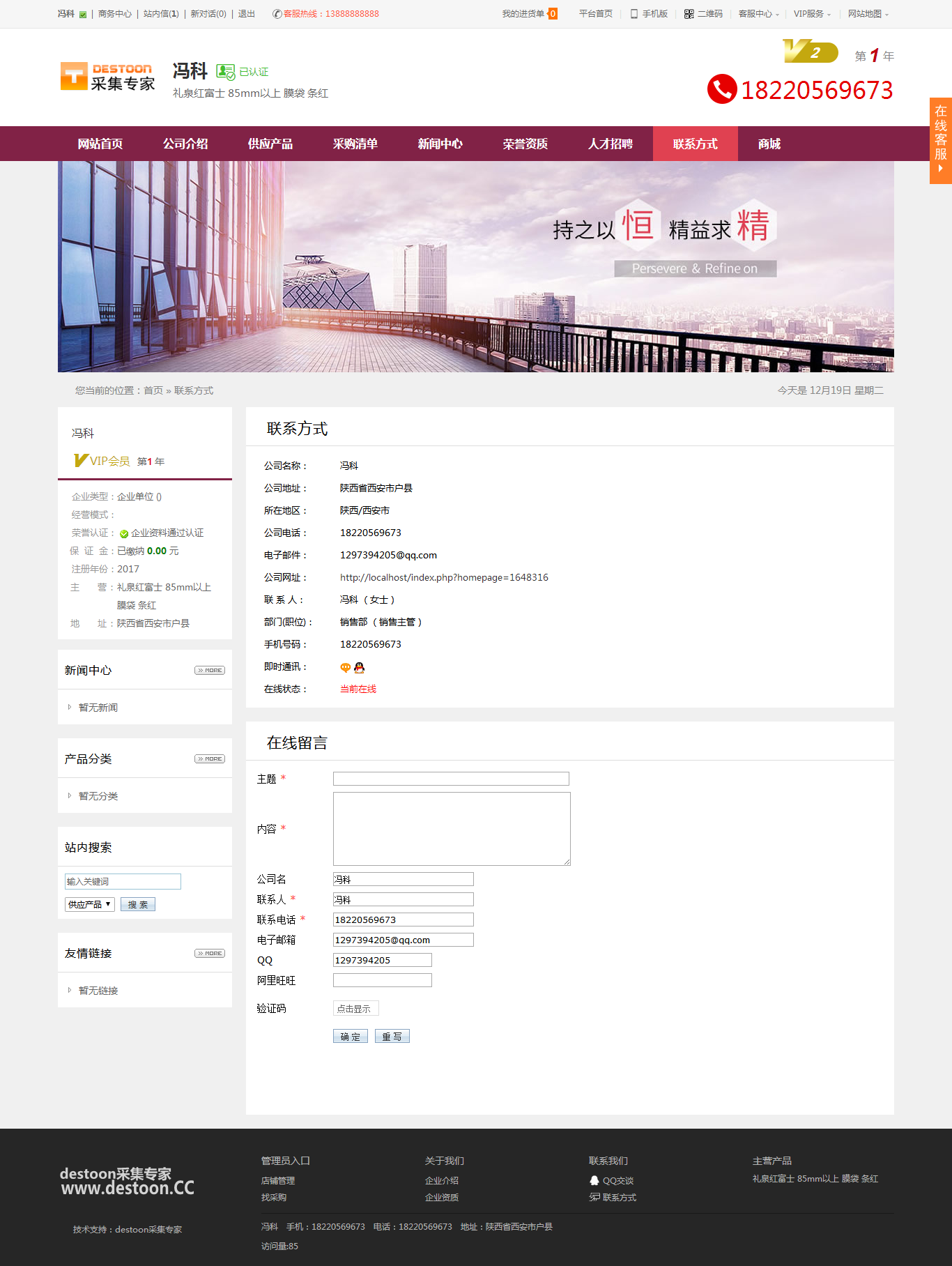The width and height of the screenshot is (952, 1266).
Task: Click the DESTOON logo
Action: point(108,77)
